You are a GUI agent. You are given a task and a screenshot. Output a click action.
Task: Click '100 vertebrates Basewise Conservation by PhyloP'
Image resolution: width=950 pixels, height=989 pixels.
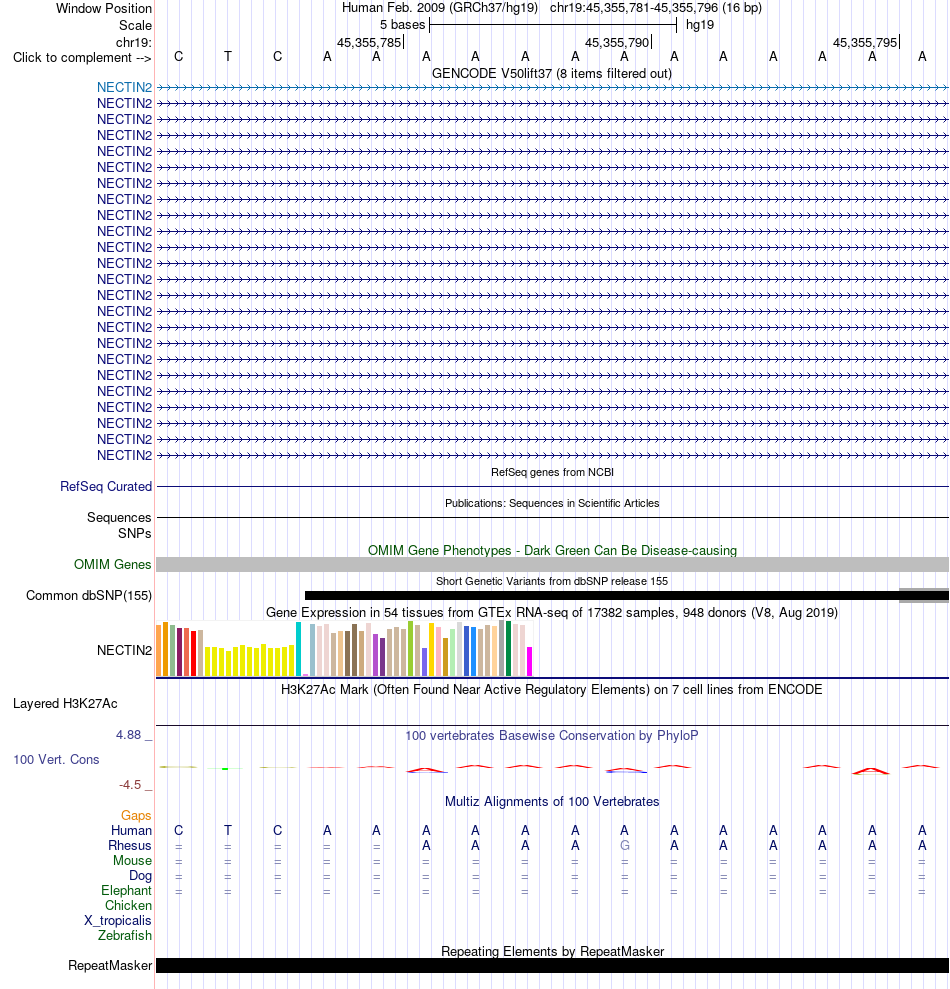(552, 735)
